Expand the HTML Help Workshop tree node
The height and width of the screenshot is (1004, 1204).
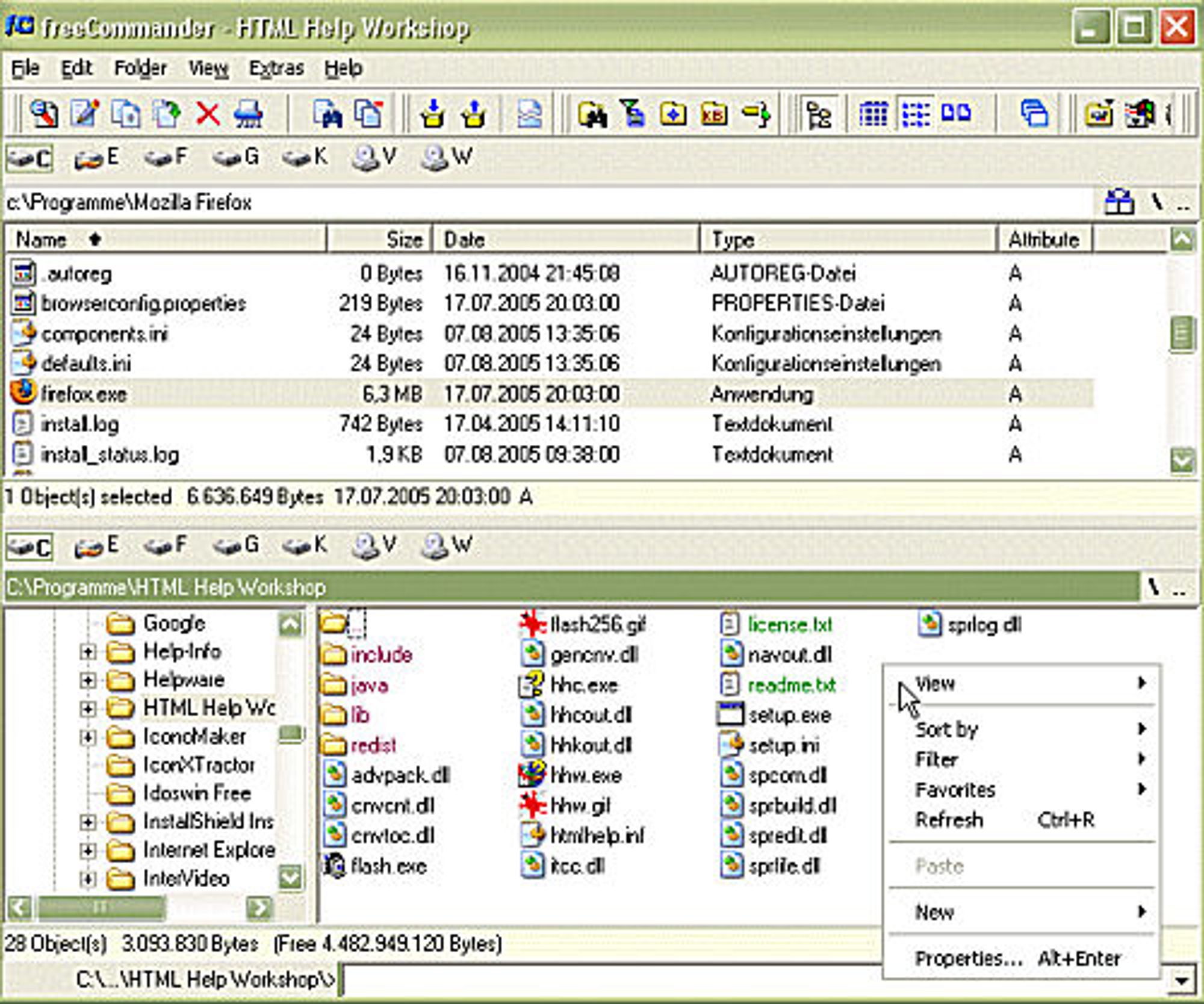[87, 708]
